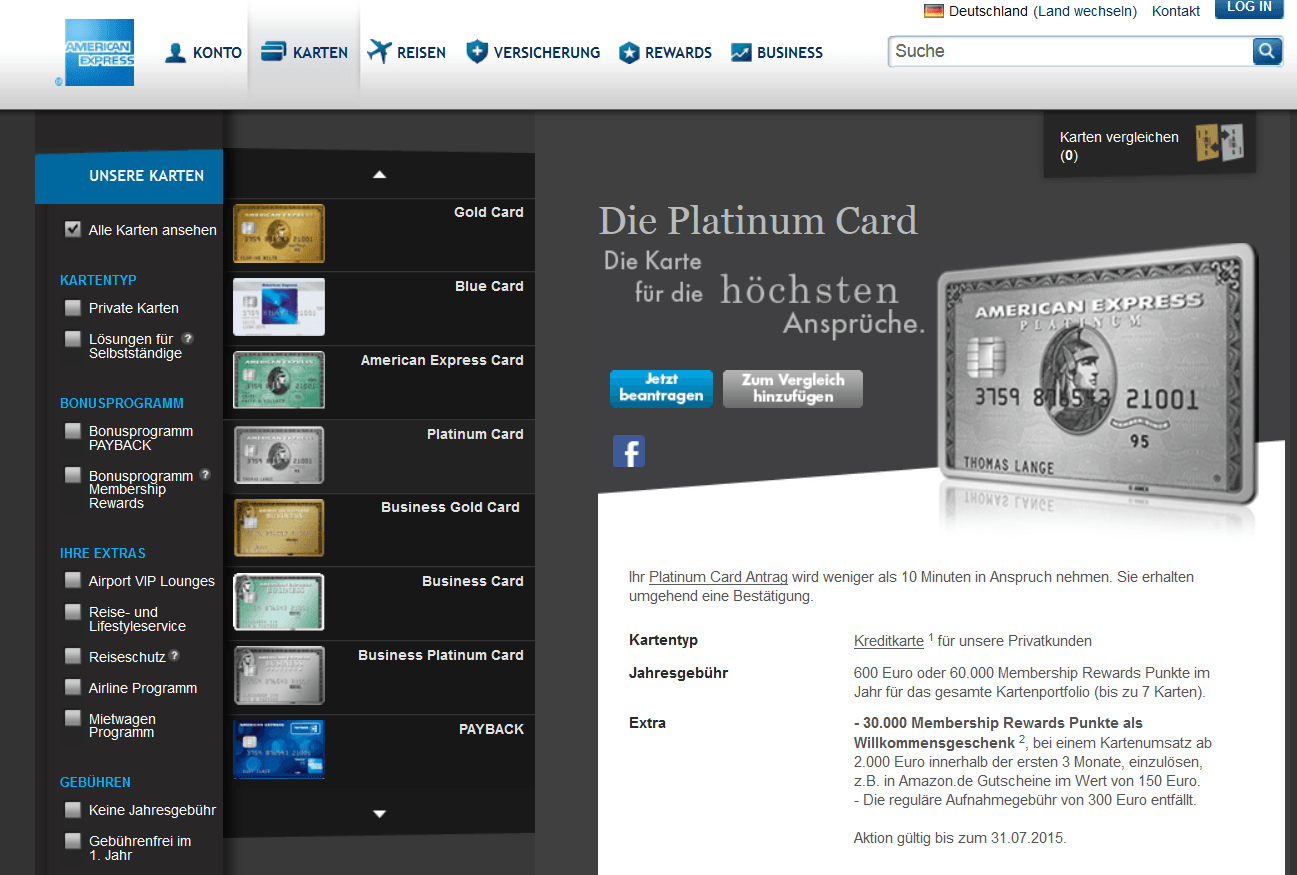Select the PAYBACK card thumbnail
The height and width of the screenshot is (875, 1297).
(x=279, y=749)
